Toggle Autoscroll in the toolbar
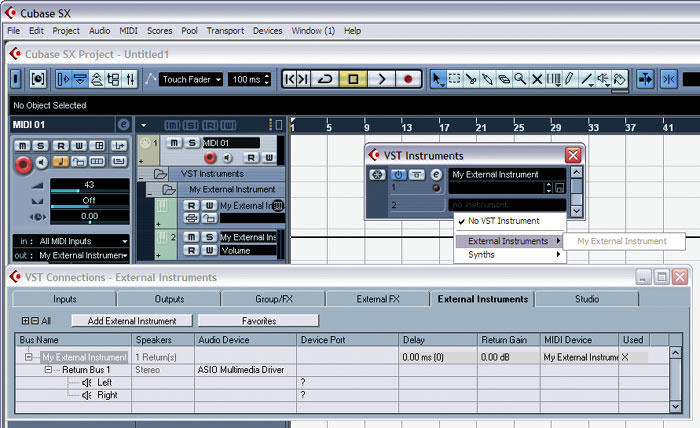Image resolution: width=700 pixels, height=428 pixels. pyautogui.click(x=645, y=79)
